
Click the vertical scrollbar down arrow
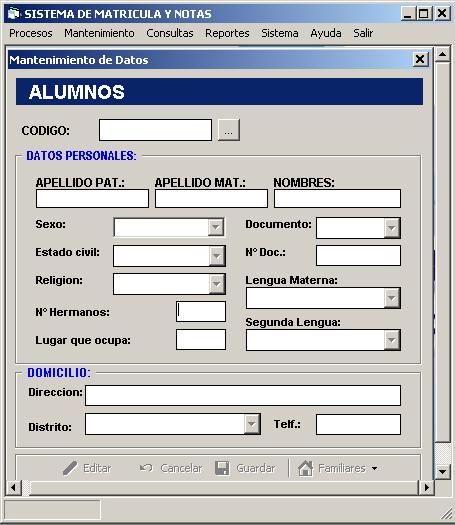tap(443, 471)
